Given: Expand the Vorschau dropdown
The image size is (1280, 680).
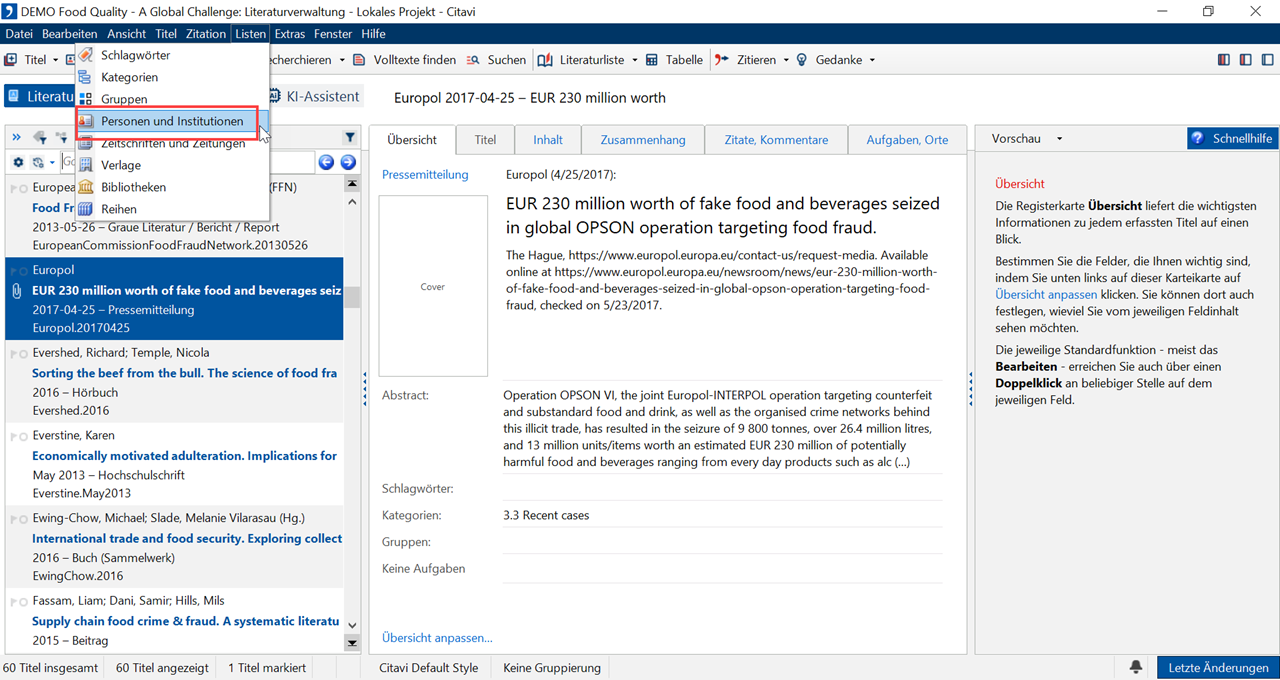Looking at the screenshot, I should tap(1059, 139).
